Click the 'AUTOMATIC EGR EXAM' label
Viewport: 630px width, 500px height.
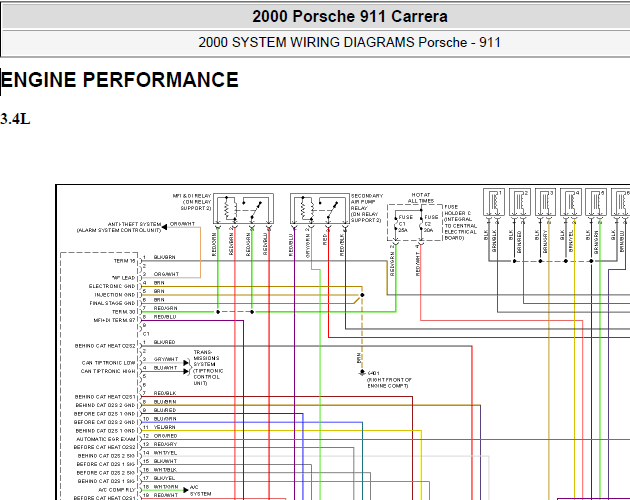[x=106, y=439]
